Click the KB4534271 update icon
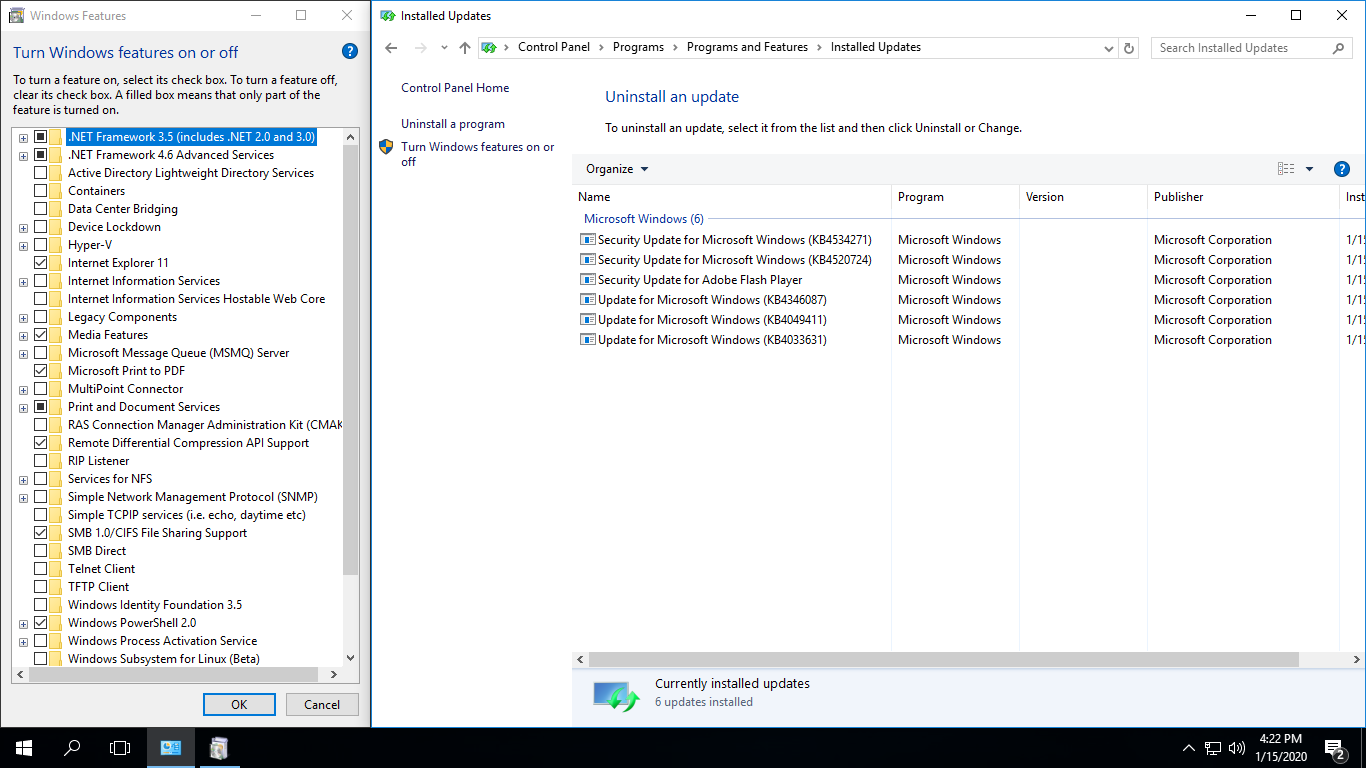This screenshot has width=1366, height=768. tap(587, 240)
